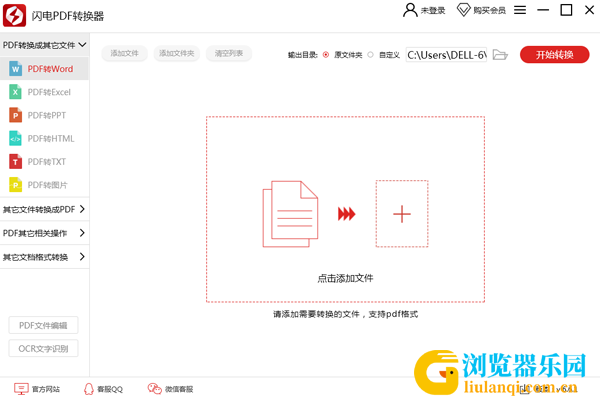The height and width of the screenshot is (397, 600).
Task: Click the 添加文件夹 button
Action: [x=177, y=53]
